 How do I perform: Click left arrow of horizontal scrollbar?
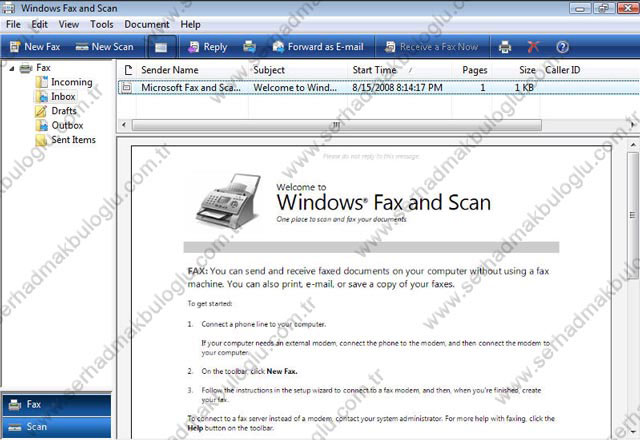[x=124, y=125]
